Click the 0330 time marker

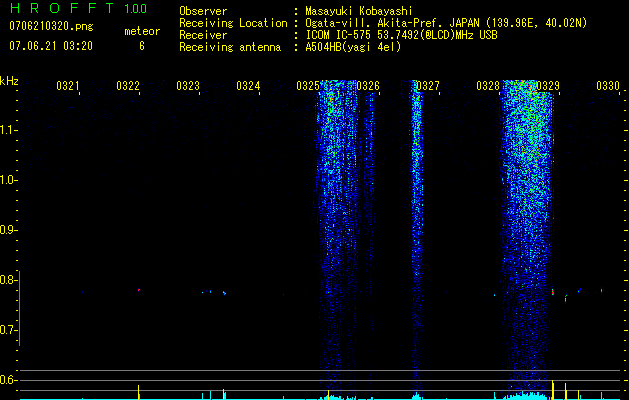pos(608,86)
